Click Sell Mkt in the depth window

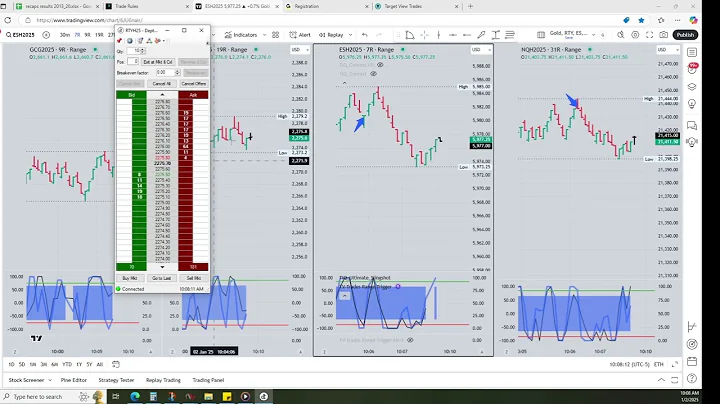[x=194, y=278]
